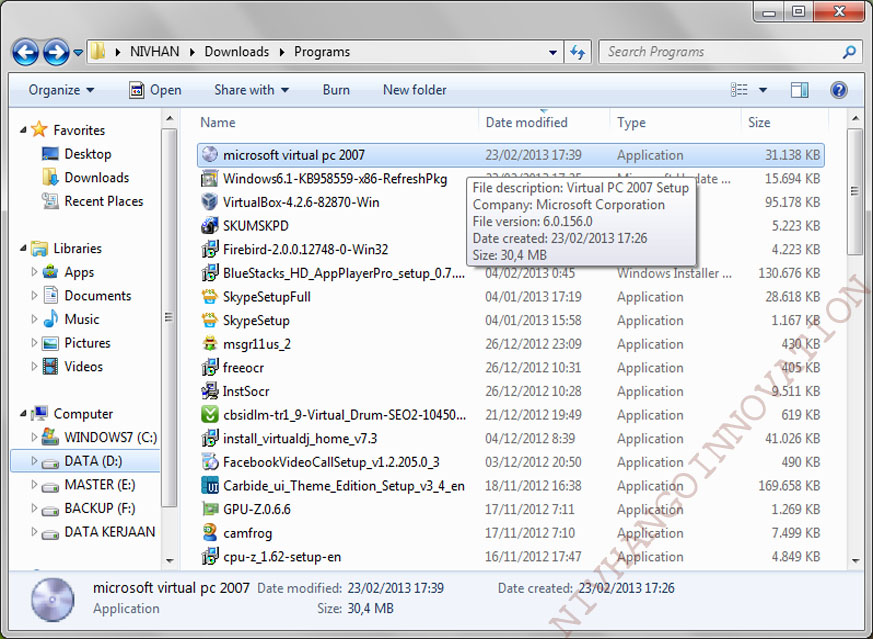Click the BlueStacks_HD_AppPlayerPro_setup file icon
The width and height of the screenshot is (873, 639).
click(x=209, y=273)
